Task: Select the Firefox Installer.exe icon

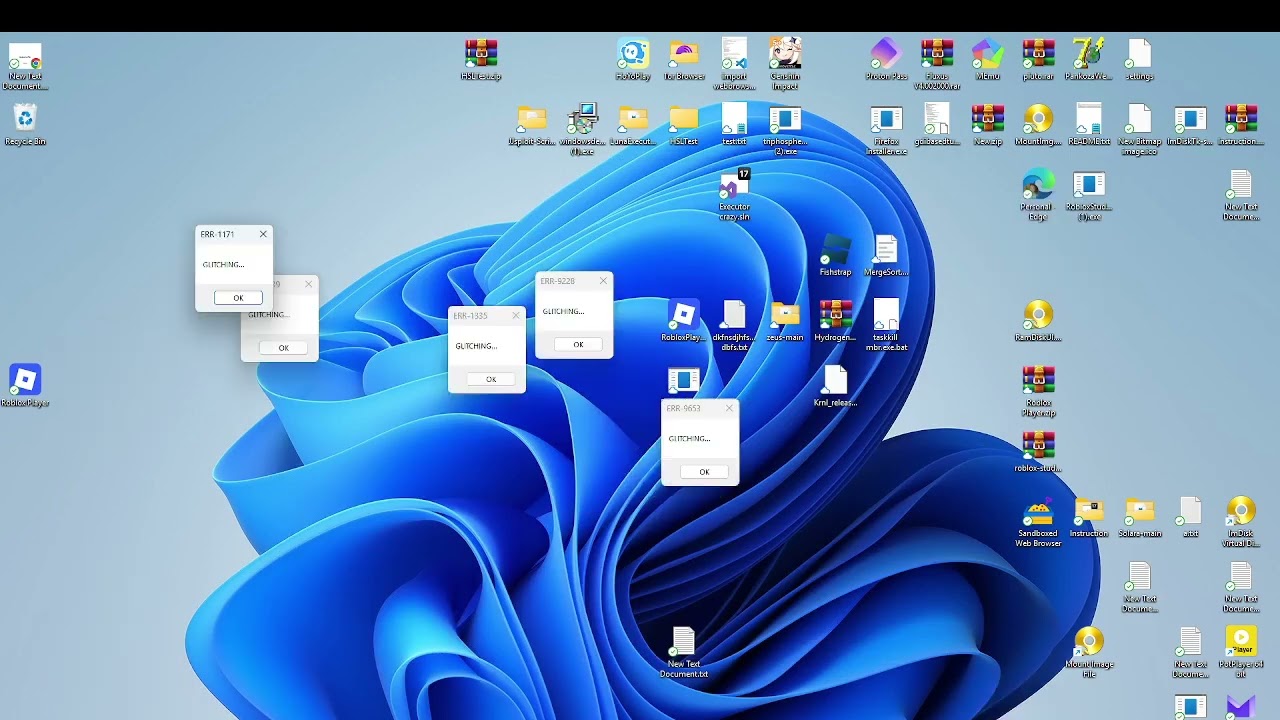Action: (886, 130)
